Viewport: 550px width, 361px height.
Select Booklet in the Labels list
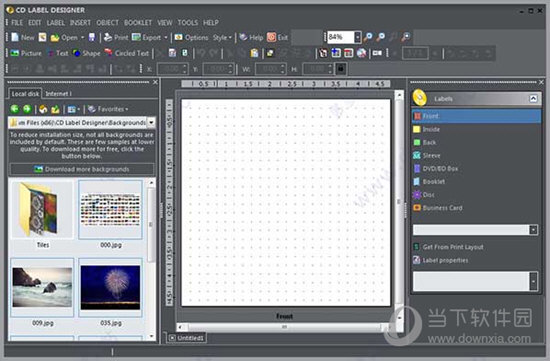coord(429,181)
